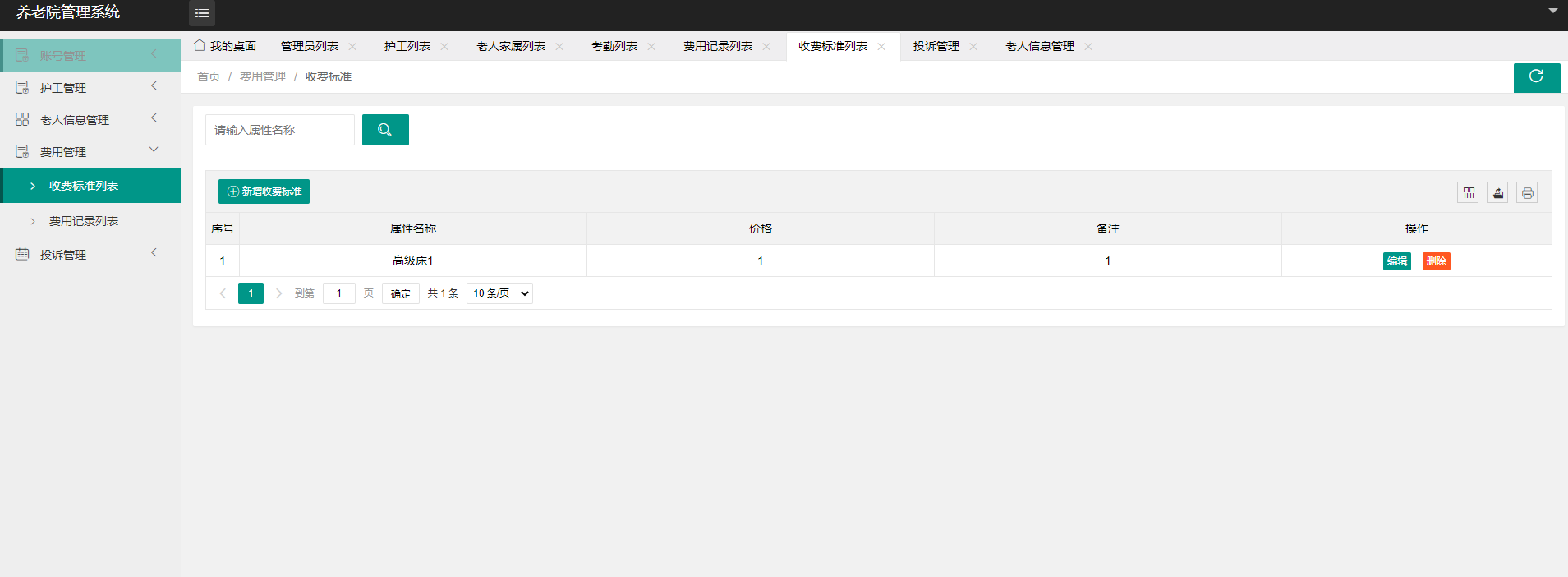Click the 费用管理 breadcrumb link
This screenshot has height=577, width=1568.
tap(263, 76)
